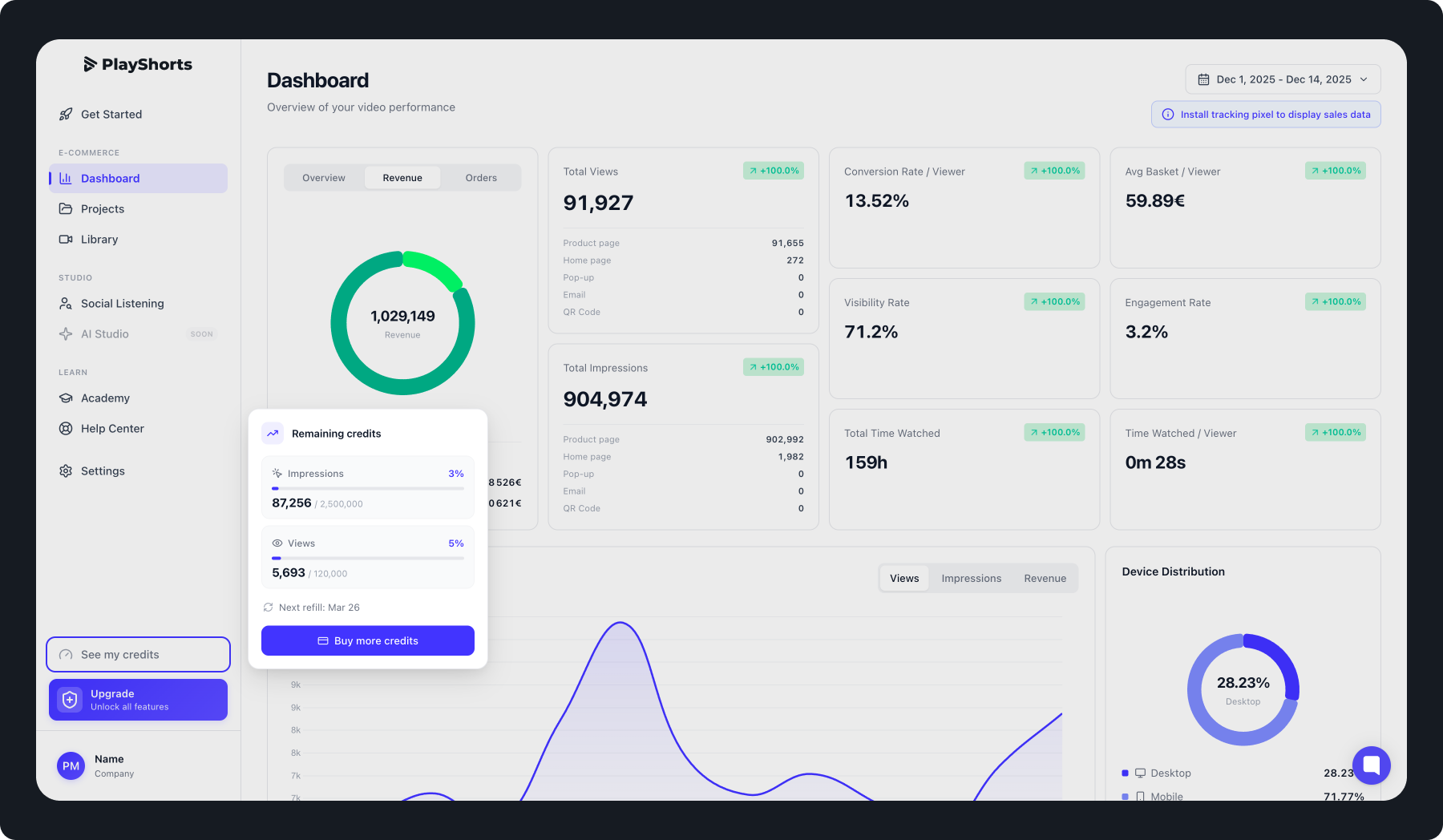Click the Impressions credits progress bar
This screenshot has height=840, width=1443.
click(368, 488)
